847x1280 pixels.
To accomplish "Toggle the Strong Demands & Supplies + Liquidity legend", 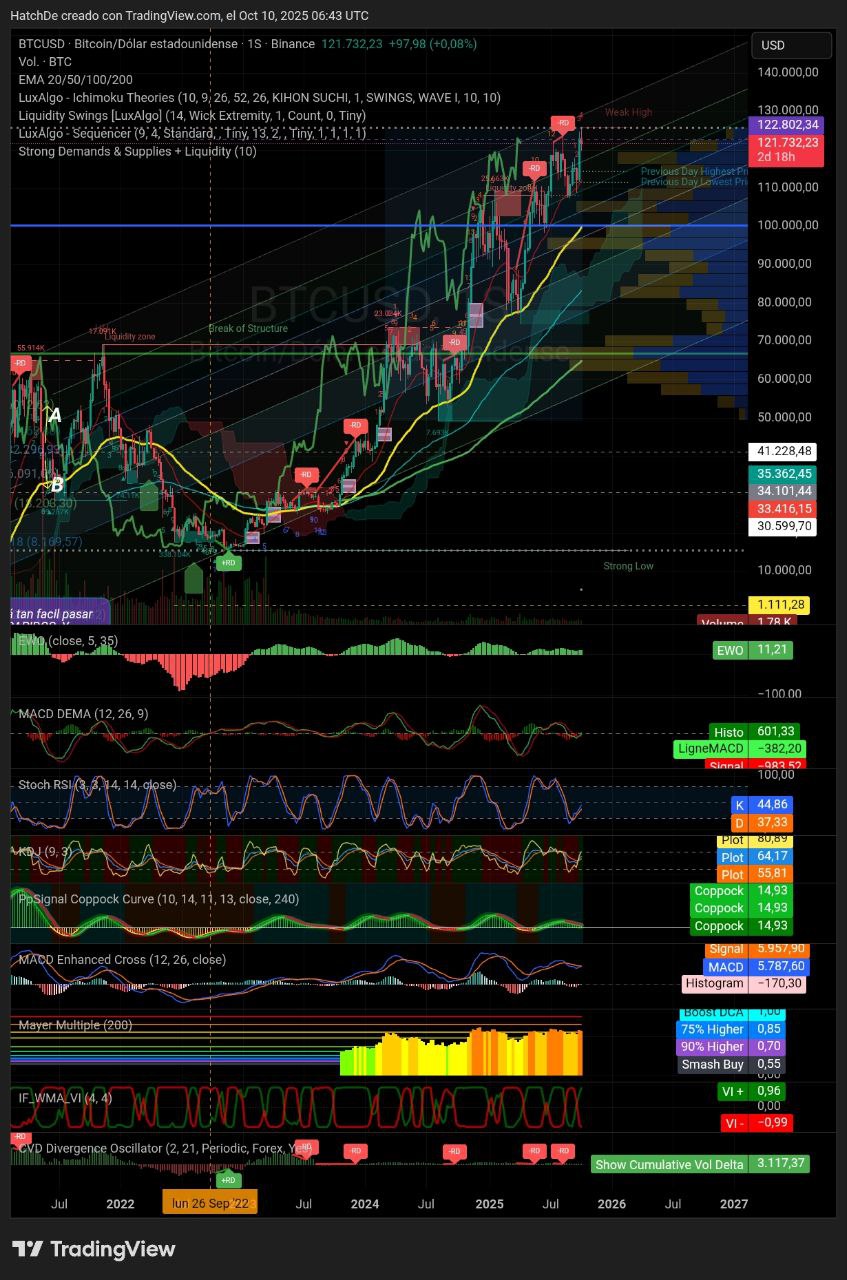I will (x=137, y=151).
